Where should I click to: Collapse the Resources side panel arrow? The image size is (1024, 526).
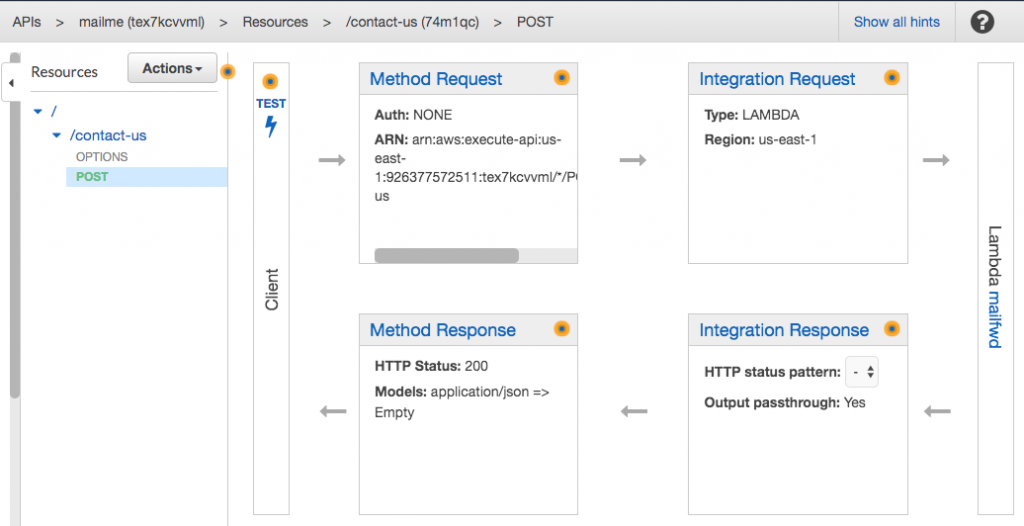pyautogui.click(x=11, y=83)
